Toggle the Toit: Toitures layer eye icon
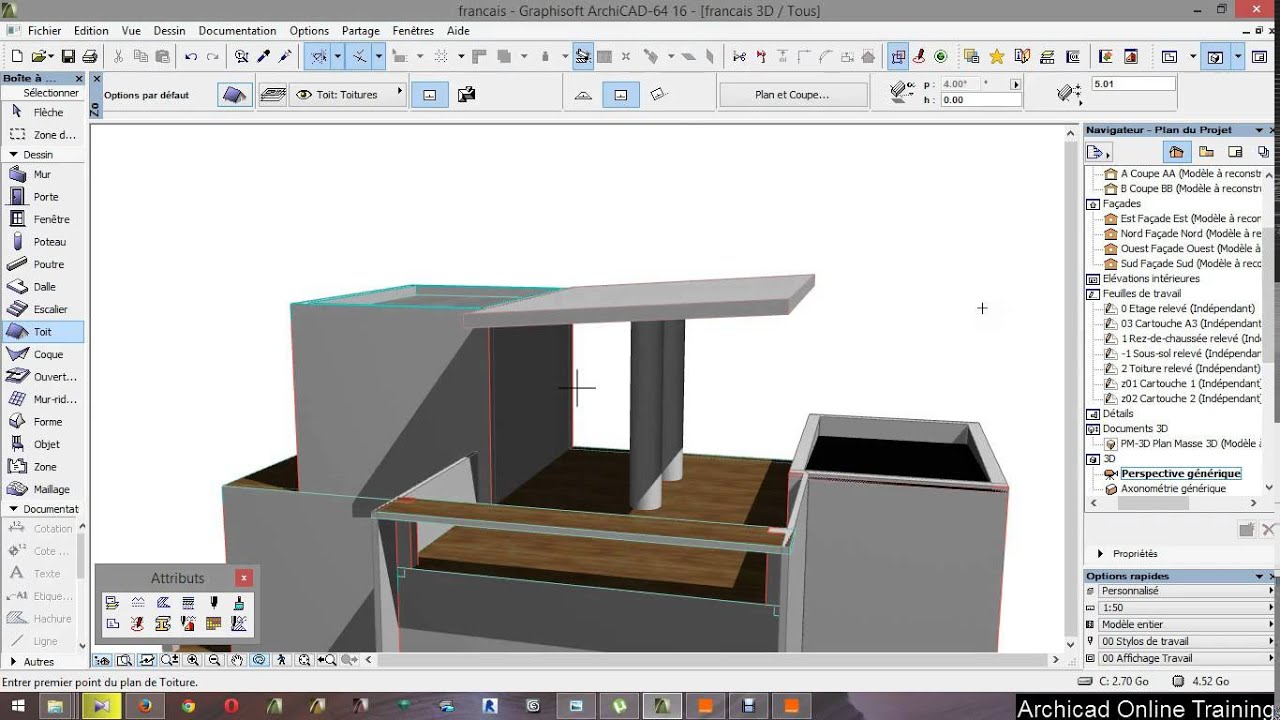This screenshot has height=720, width=1280. click(x=304, y=95)
